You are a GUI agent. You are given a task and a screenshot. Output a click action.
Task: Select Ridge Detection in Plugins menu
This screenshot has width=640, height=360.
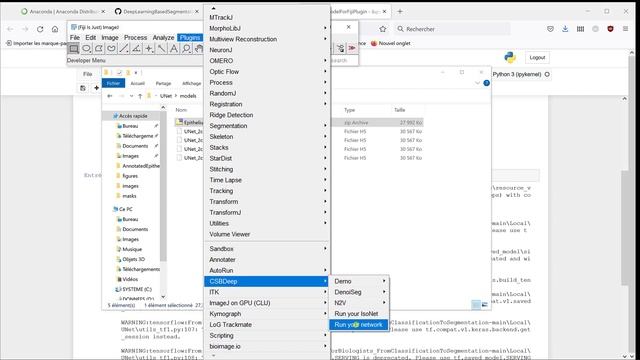(267, 115)
